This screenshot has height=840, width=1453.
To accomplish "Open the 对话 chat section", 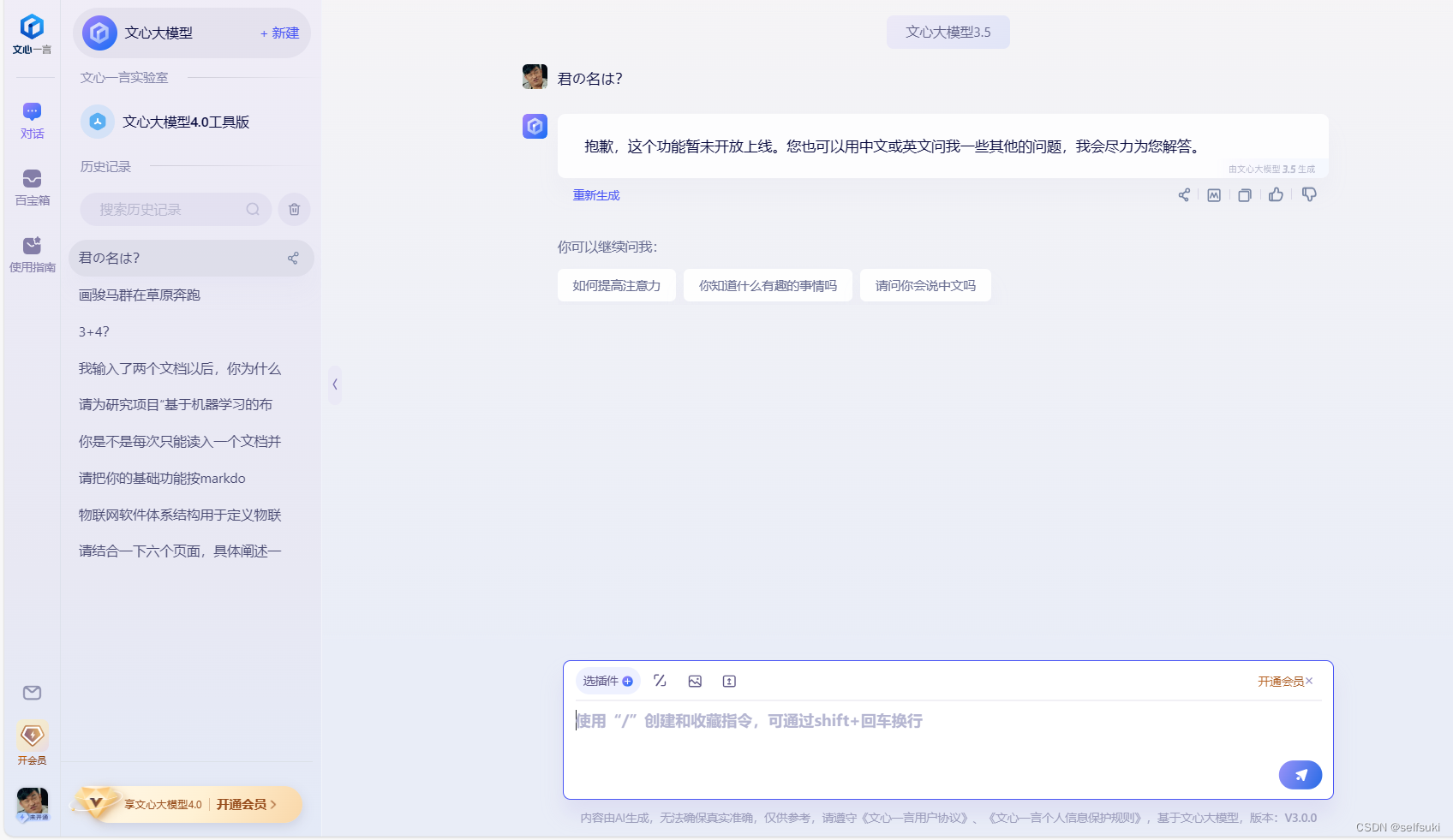I will tap(32, 121).
